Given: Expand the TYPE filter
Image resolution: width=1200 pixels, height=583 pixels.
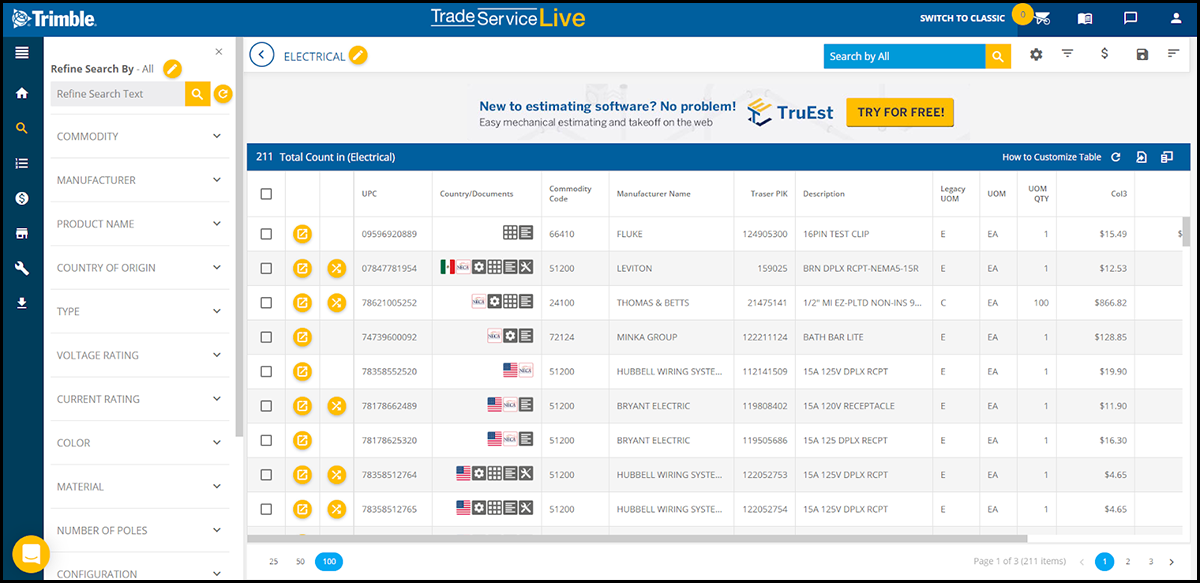Looking at the screenshot, I should [x=140, y=312].
